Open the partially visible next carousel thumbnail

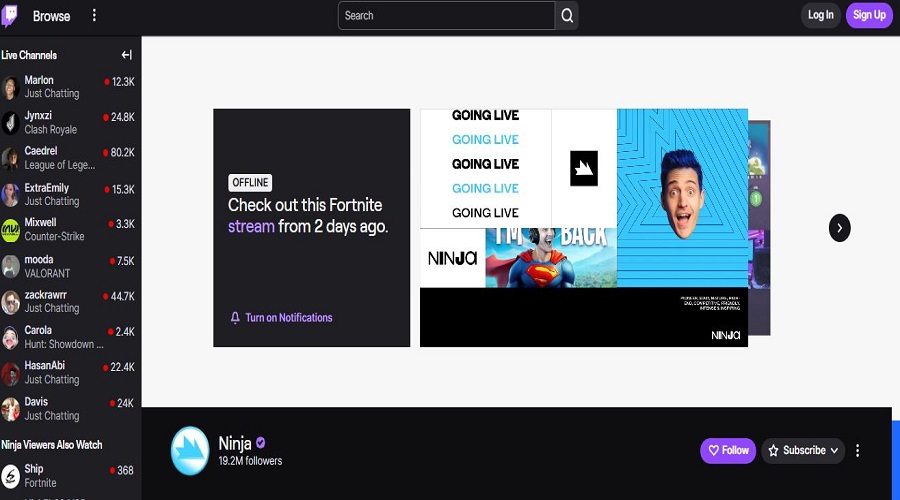(x=759, y=228)
